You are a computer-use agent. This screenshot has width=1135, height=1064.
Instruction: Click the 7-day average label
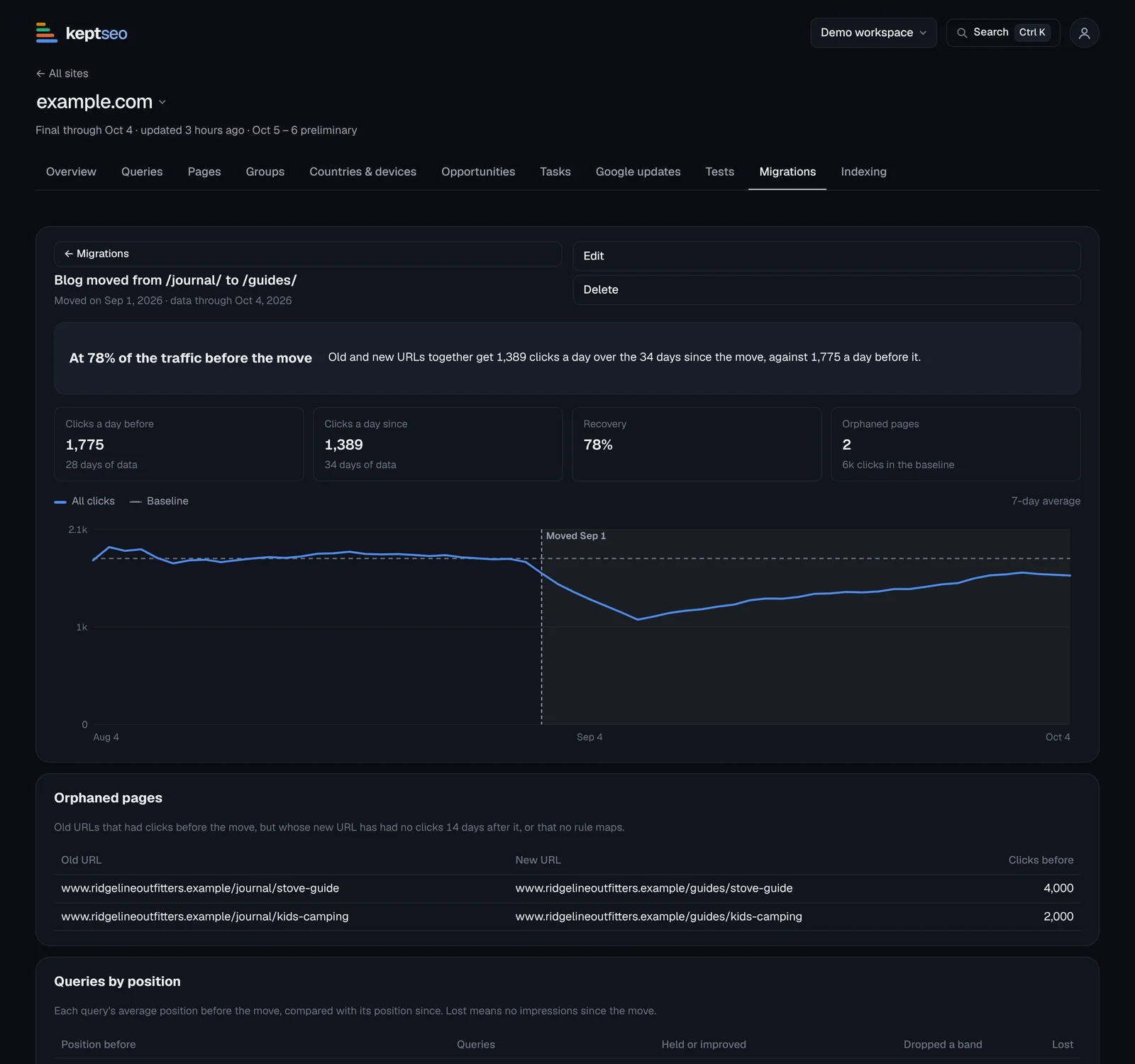1046,501
